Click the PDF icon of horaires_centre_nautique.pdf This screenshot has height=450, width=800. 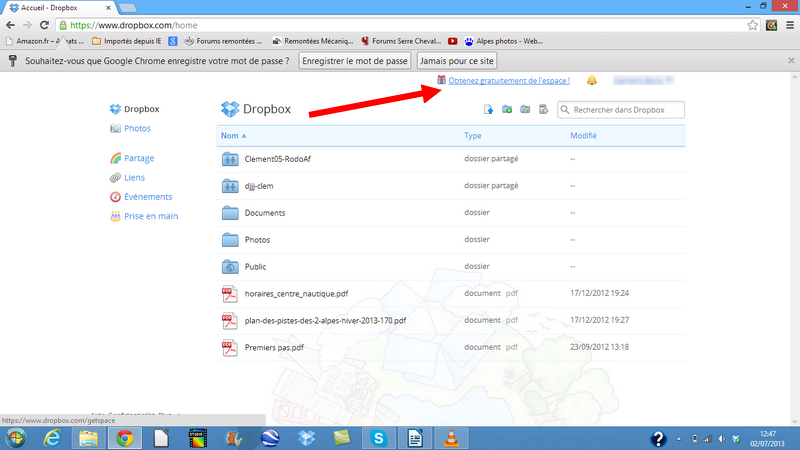click(230, 294)
